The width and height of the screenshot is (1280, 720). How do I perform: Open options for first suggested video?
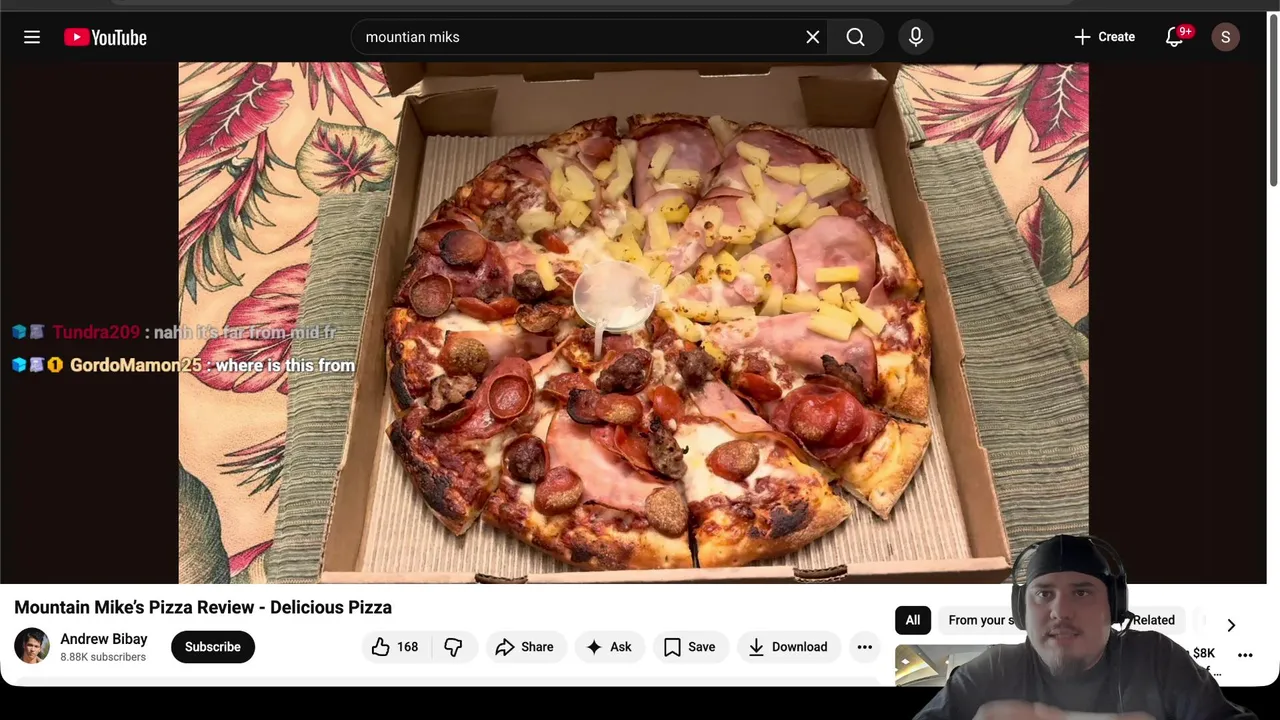(x=1245, y=655)
